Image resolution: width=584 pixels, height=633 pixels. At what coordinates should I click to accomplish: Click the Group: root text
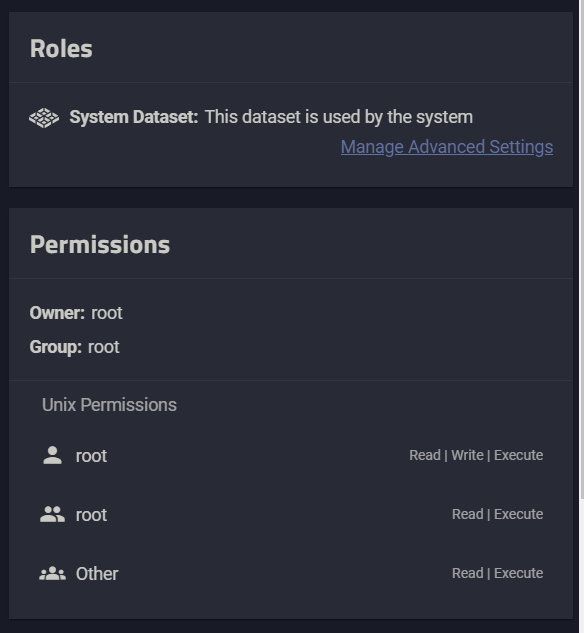coord(74,347)
